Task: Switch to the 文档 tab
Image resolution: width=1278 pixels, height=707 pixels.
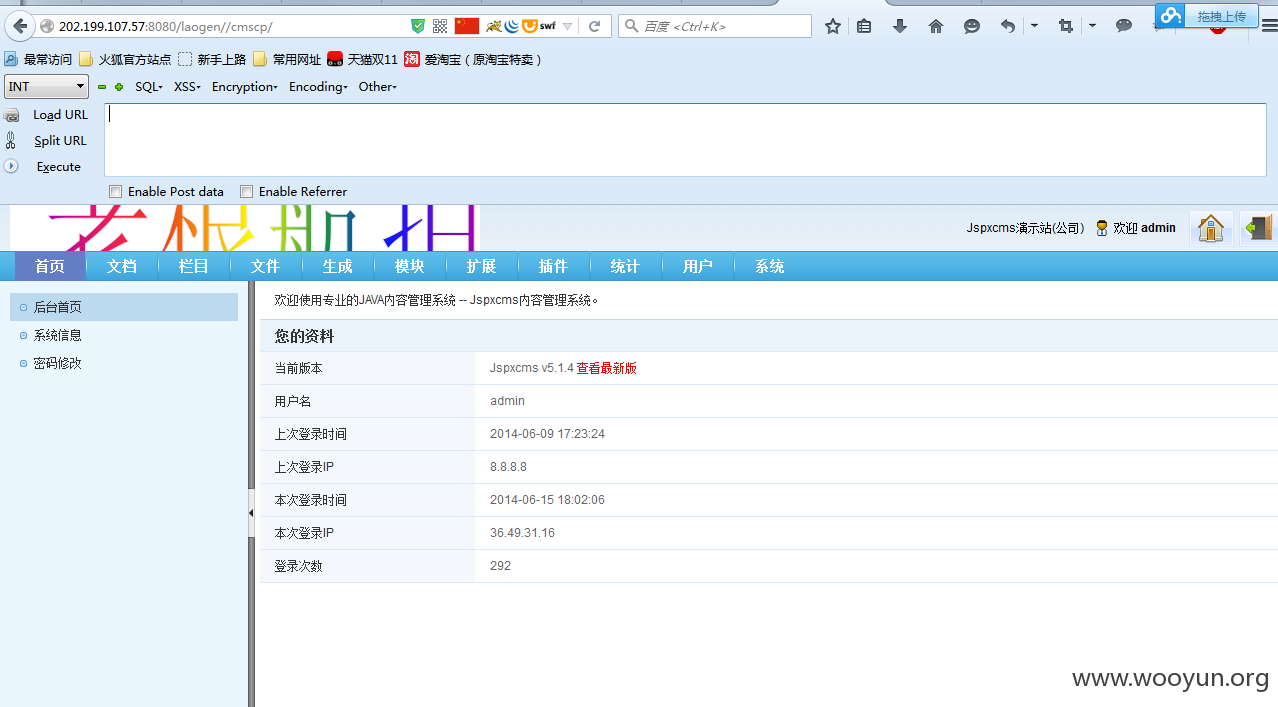Action: [122, 266]
